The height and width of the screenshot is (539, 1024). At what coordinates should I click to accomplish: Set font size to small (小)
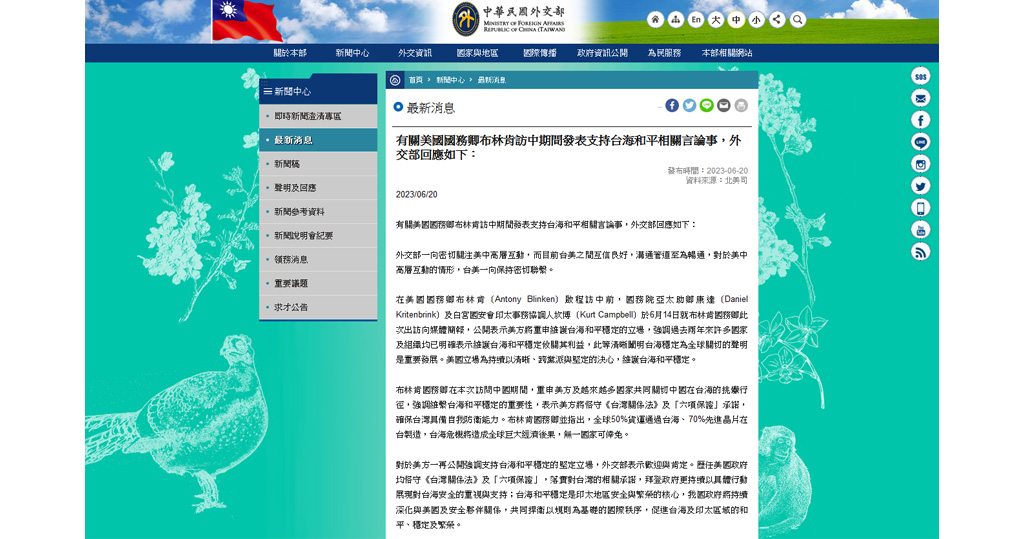pyautogui.click(x=756, y=19)
